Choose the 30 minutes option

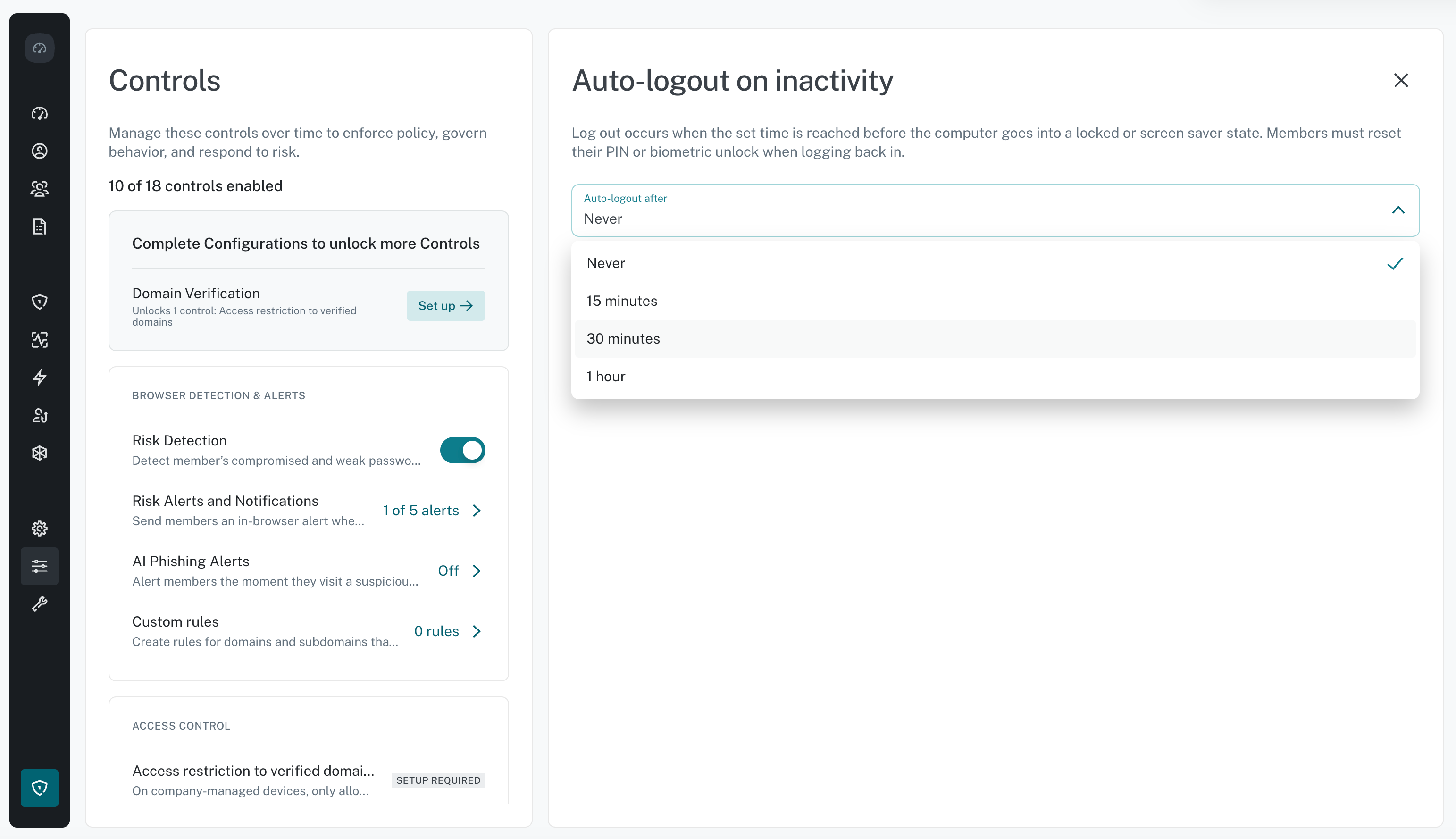pyautogui.click(x=995, y=339)
